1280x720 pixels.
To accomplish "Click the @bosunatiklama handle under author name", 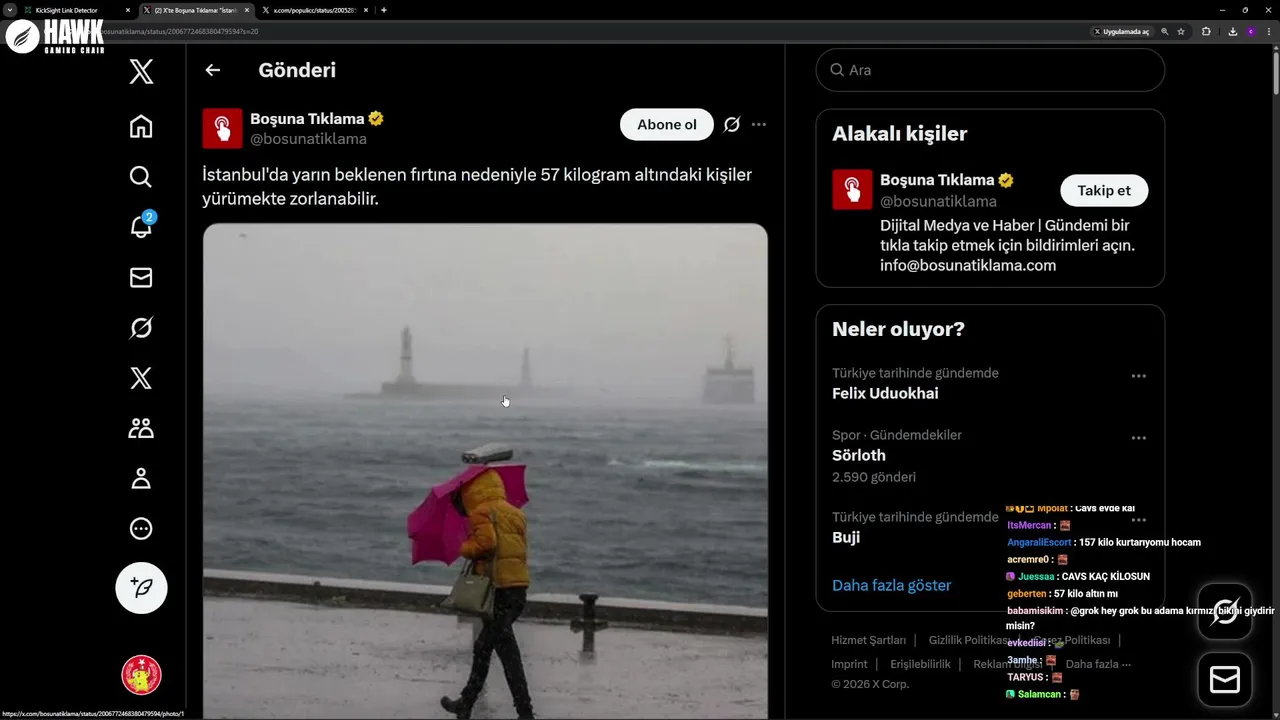I will [x=308, y=139].
